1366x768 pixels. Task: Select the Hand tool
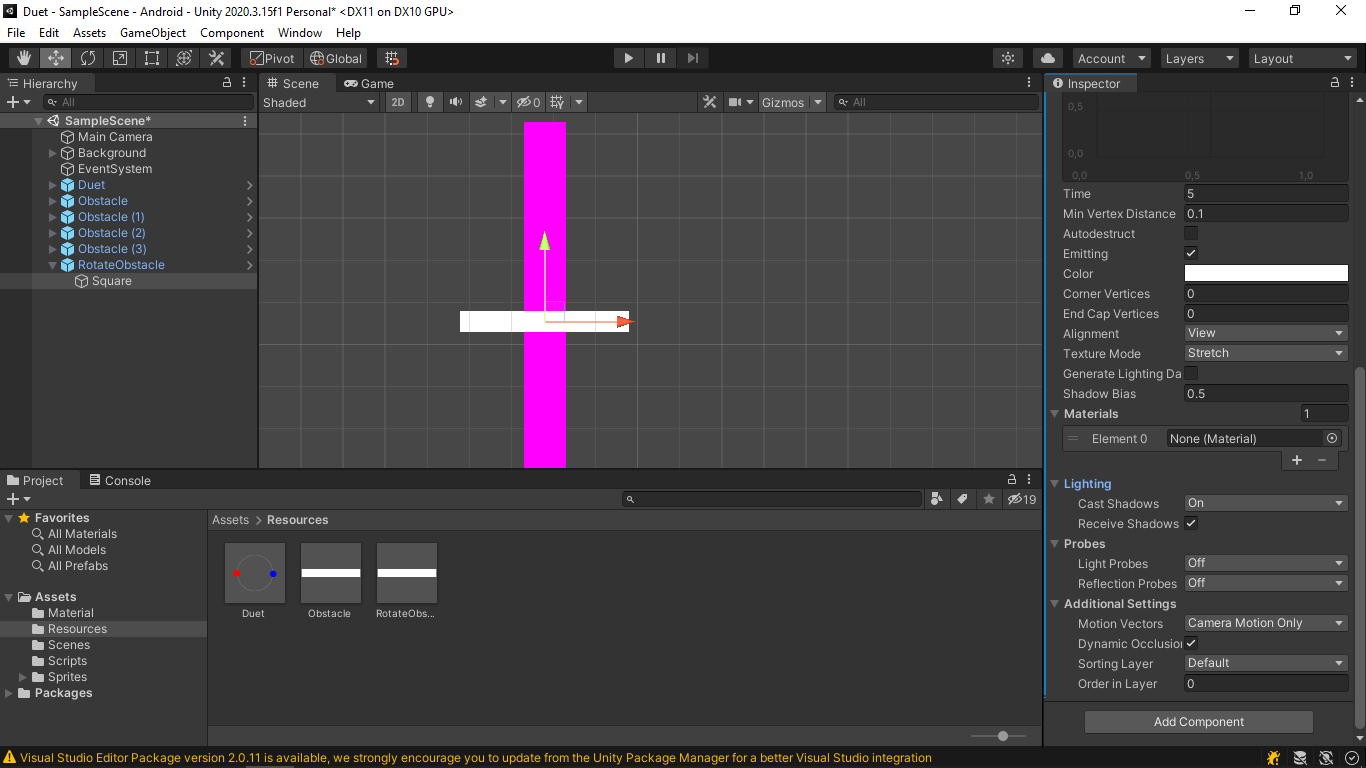click(24, 58)
